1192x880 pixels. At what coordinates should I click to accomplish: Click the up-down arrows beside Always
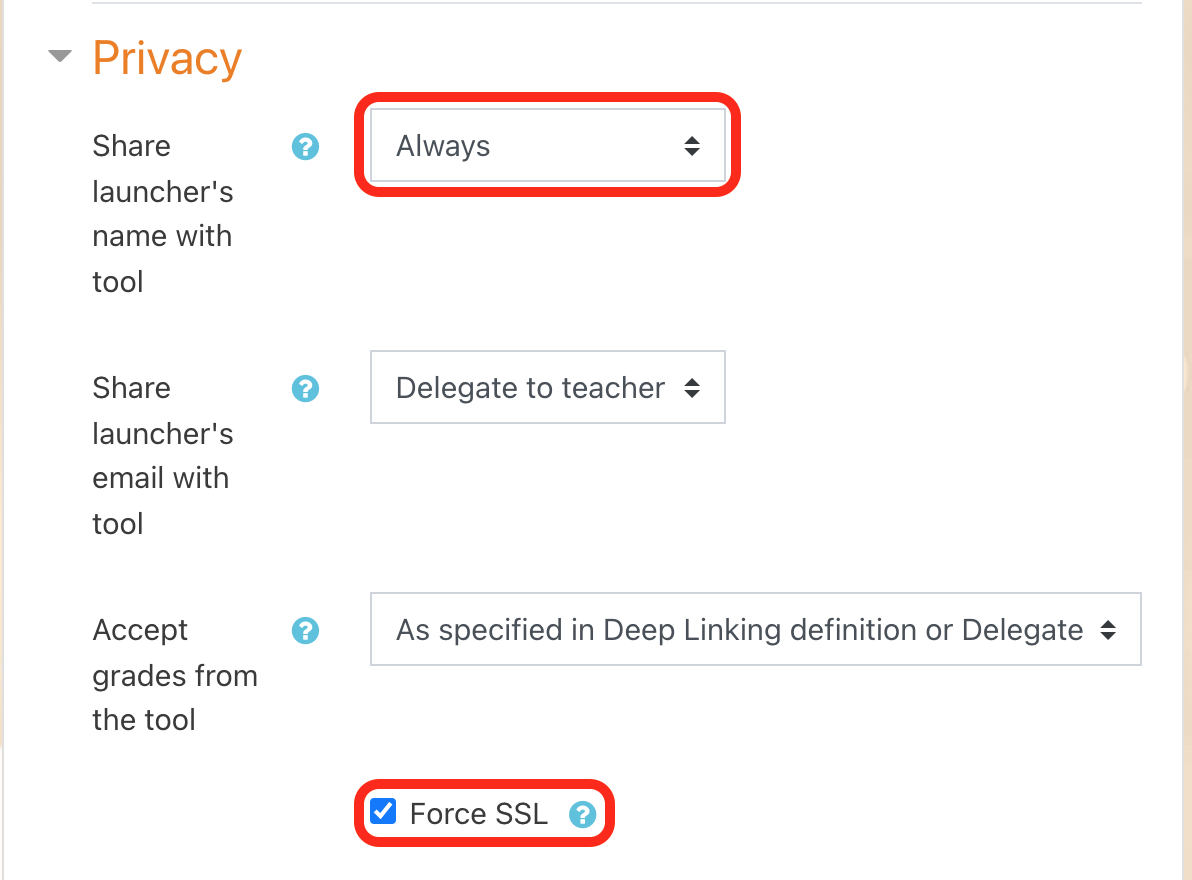point(692,146)
